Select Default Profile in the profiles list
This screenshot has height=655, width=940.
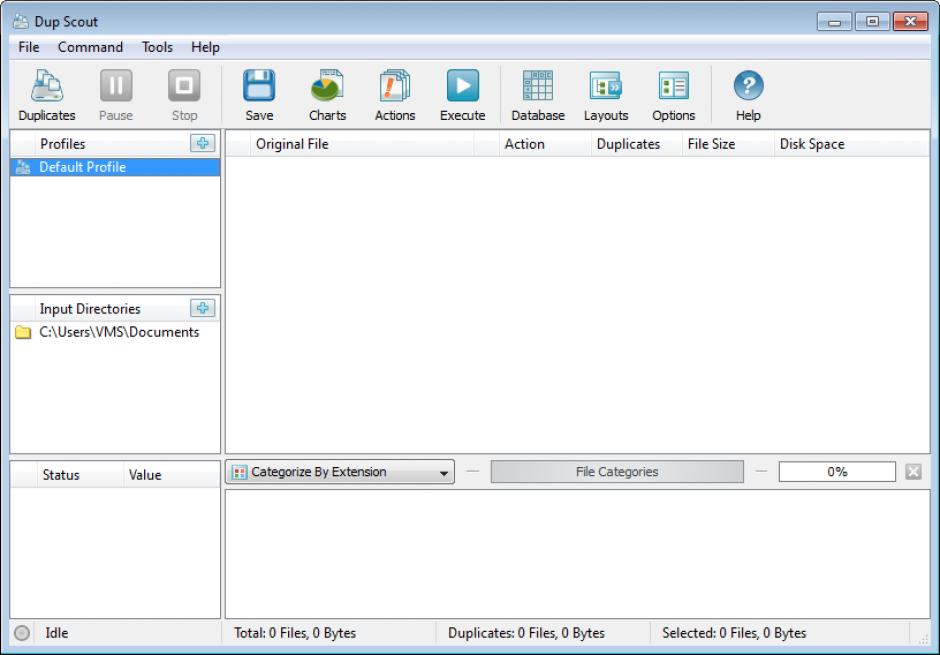(x=83, y=168)
